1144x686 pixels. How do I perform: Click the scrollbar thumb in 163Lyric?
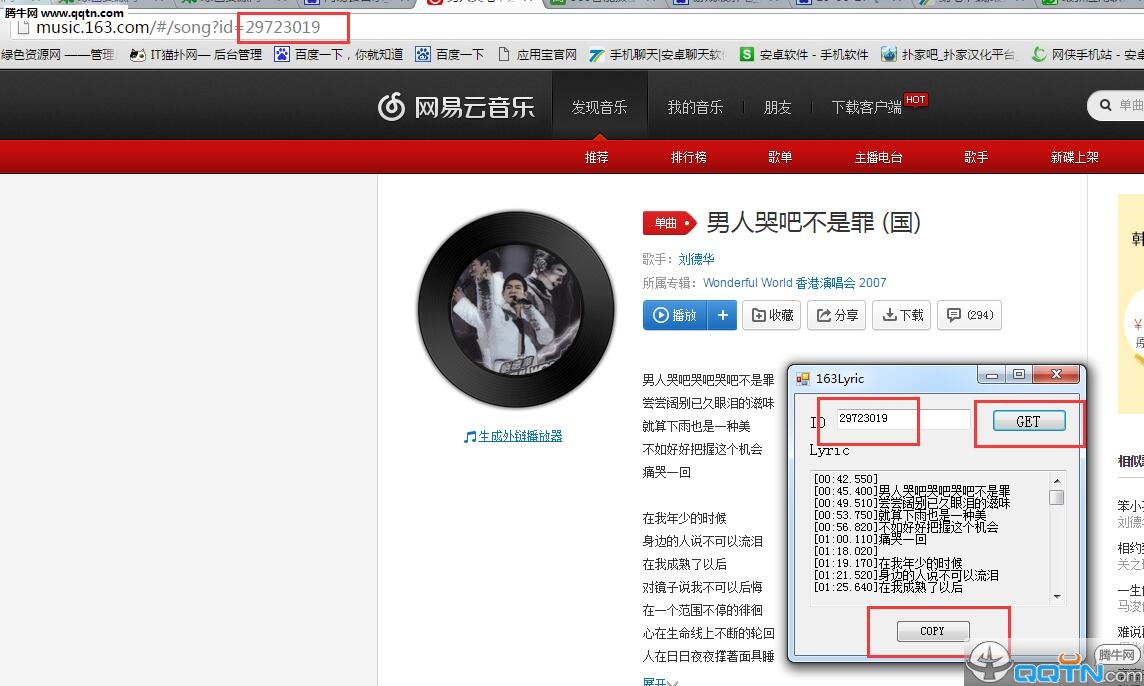click(x=1056, y=497)
